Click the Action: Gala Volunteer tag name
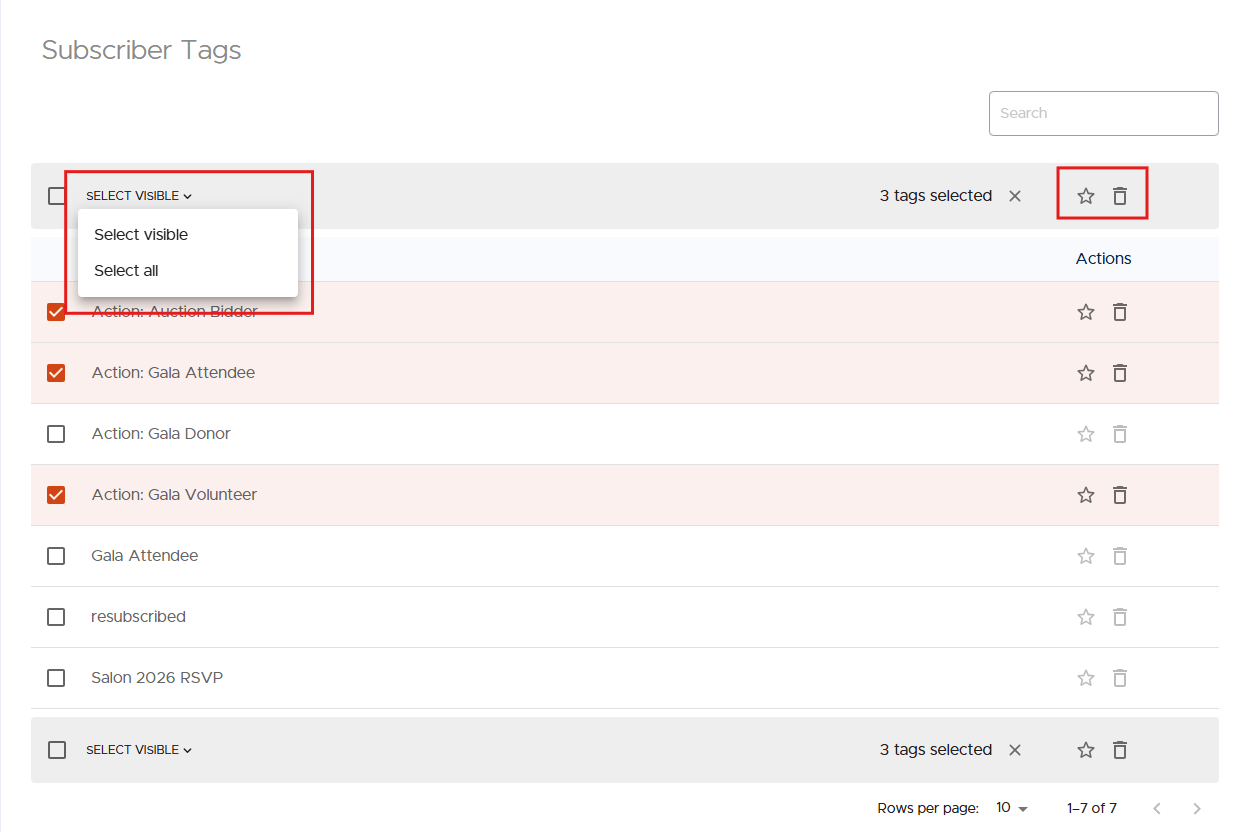1245x832 pixels. click(x=174, y=495)
